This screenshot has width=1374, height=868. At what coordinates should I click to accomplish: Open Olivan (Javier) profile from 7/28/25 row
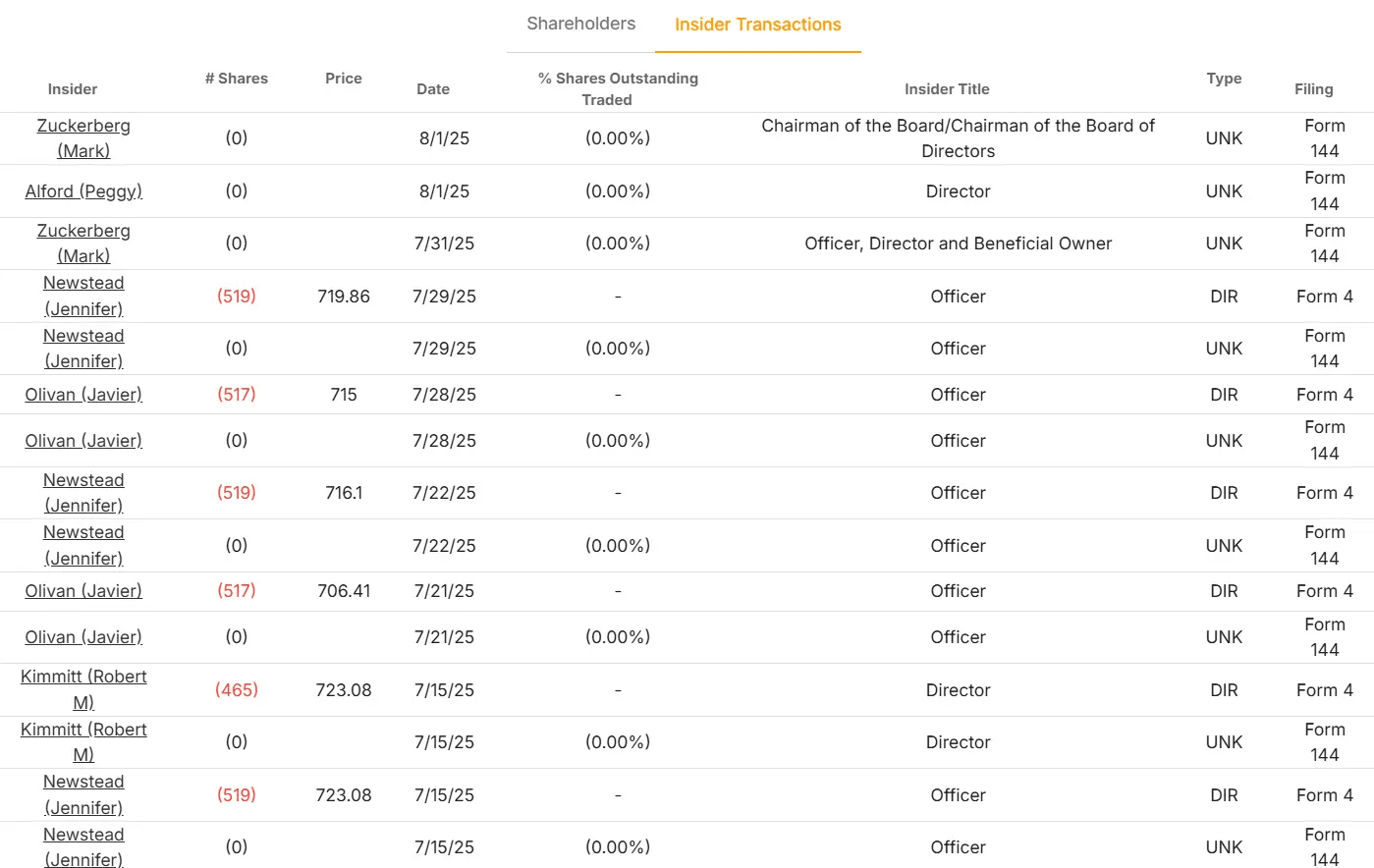coord(83,394)
